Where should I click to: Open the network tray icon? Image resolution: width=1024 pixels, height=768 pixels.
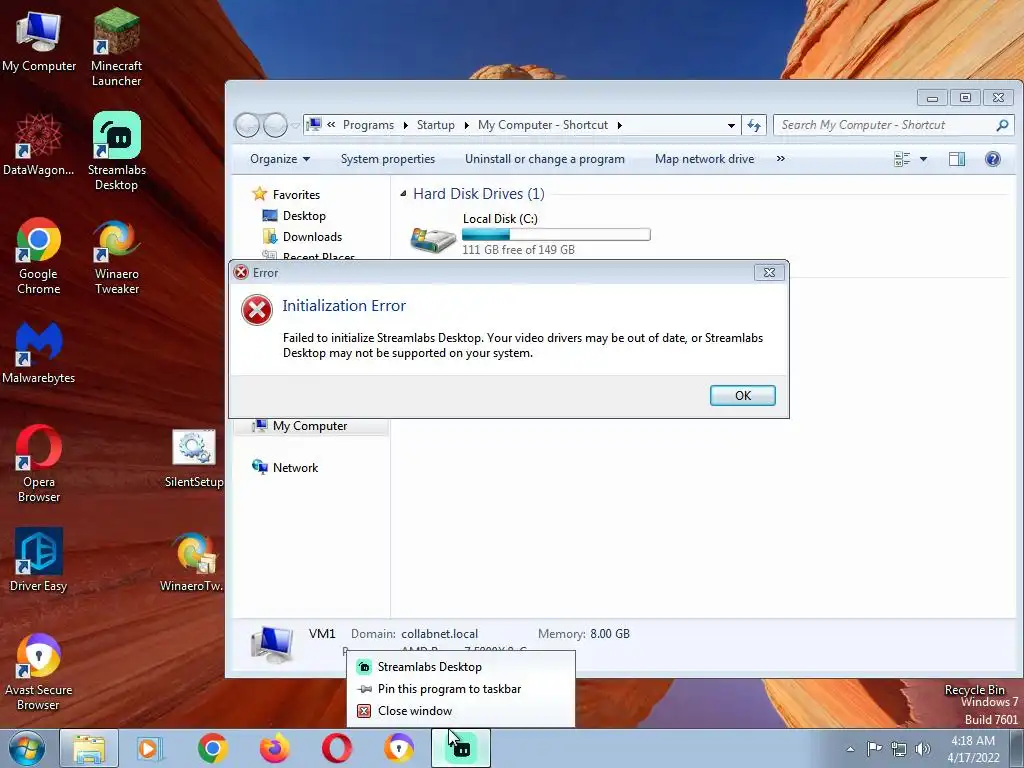click(899, 748)
